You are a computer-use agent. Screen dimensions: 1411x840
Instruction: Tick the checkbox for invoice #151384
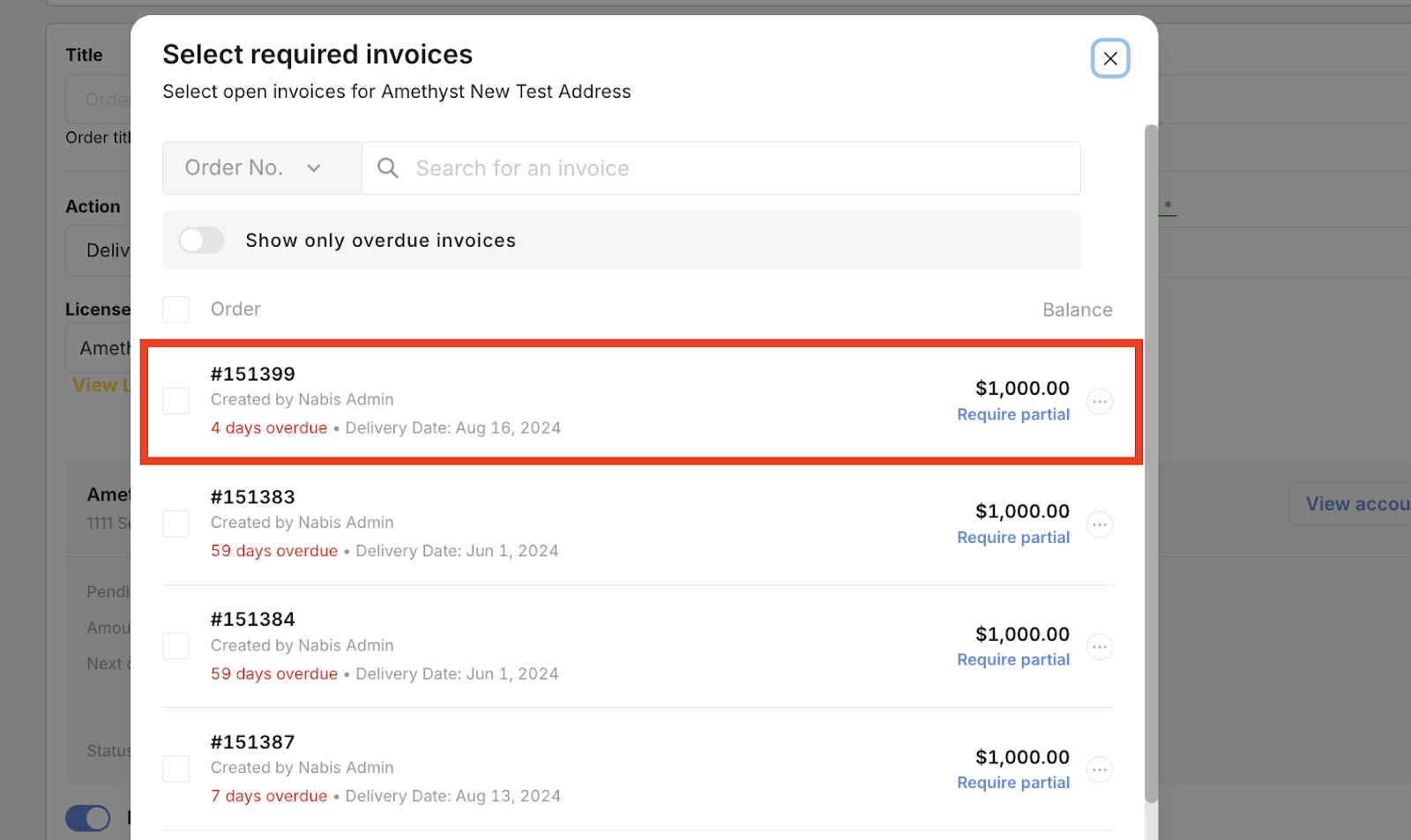pyautogui.click(x=175, y=645)
